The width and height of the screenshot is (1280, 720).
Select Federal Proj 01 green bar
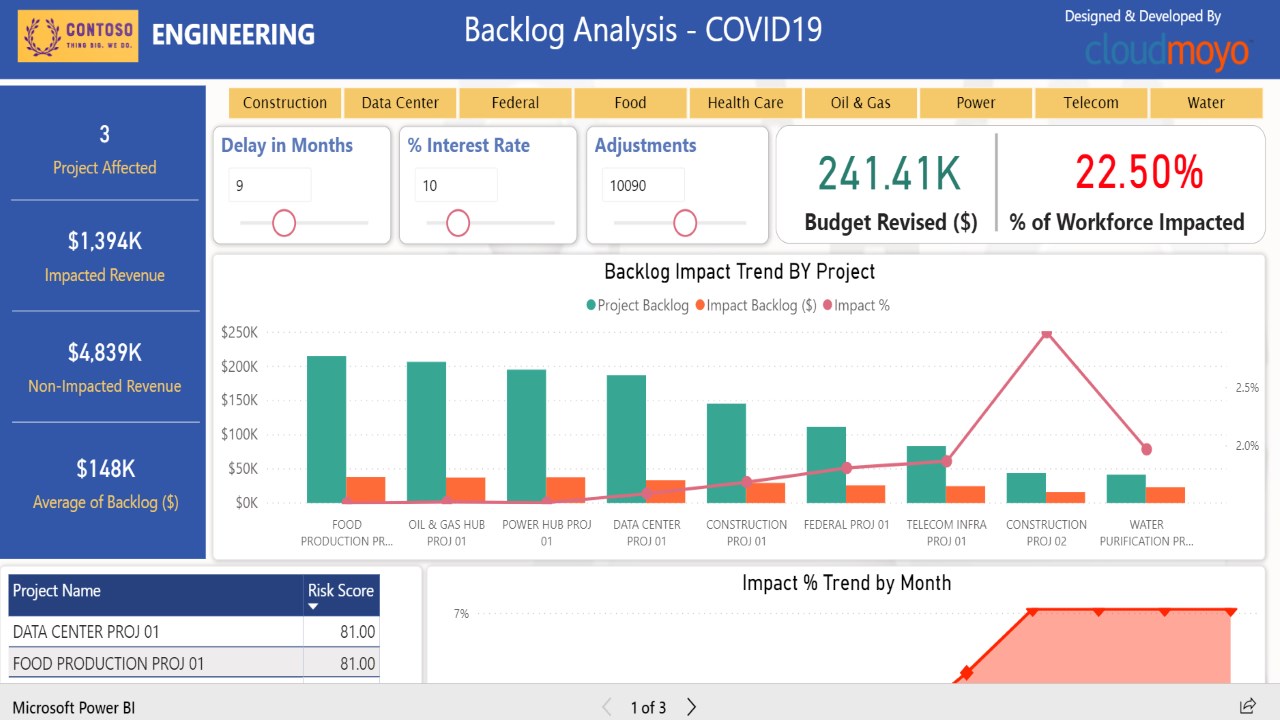pos(826,465)
